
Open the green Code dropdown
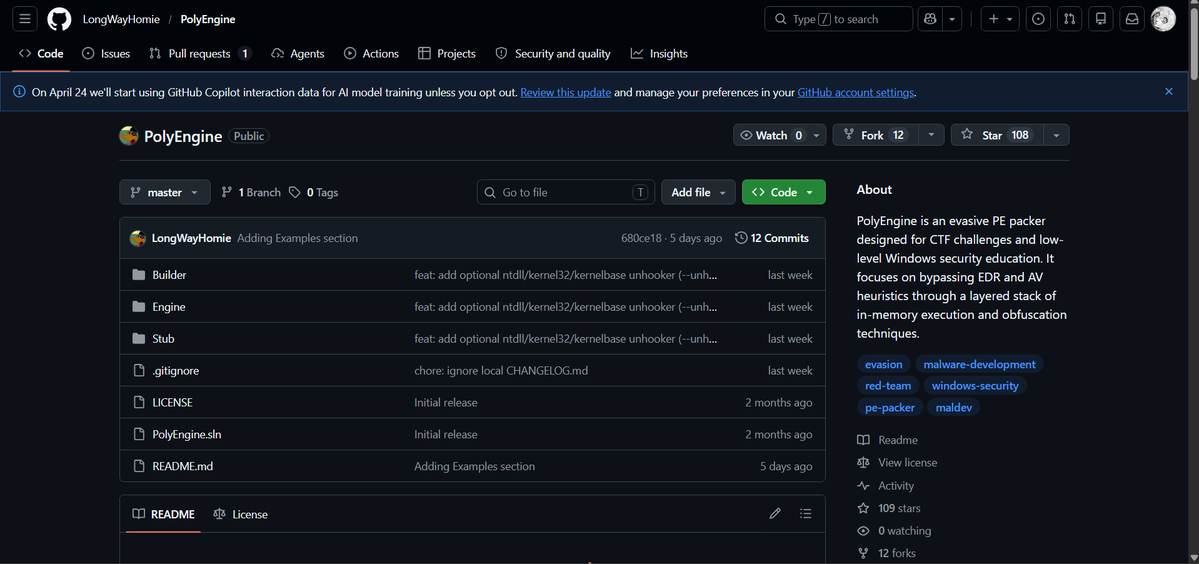[784, 193]
